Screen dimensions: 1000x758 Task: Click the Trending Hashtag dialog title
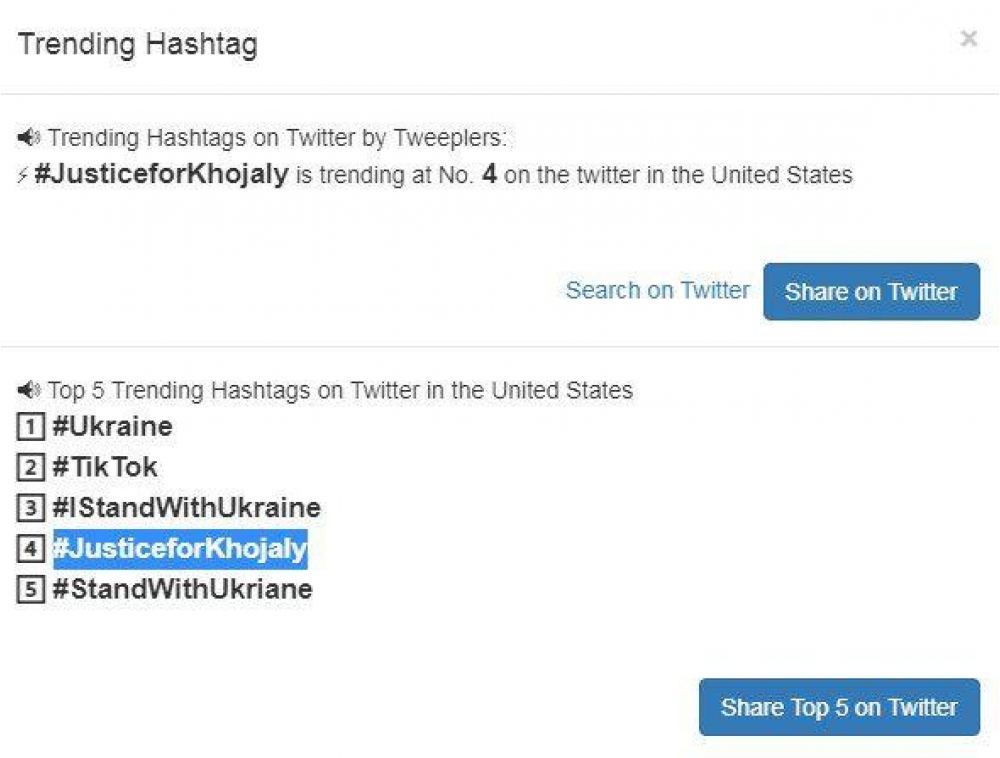pos(137,45)
